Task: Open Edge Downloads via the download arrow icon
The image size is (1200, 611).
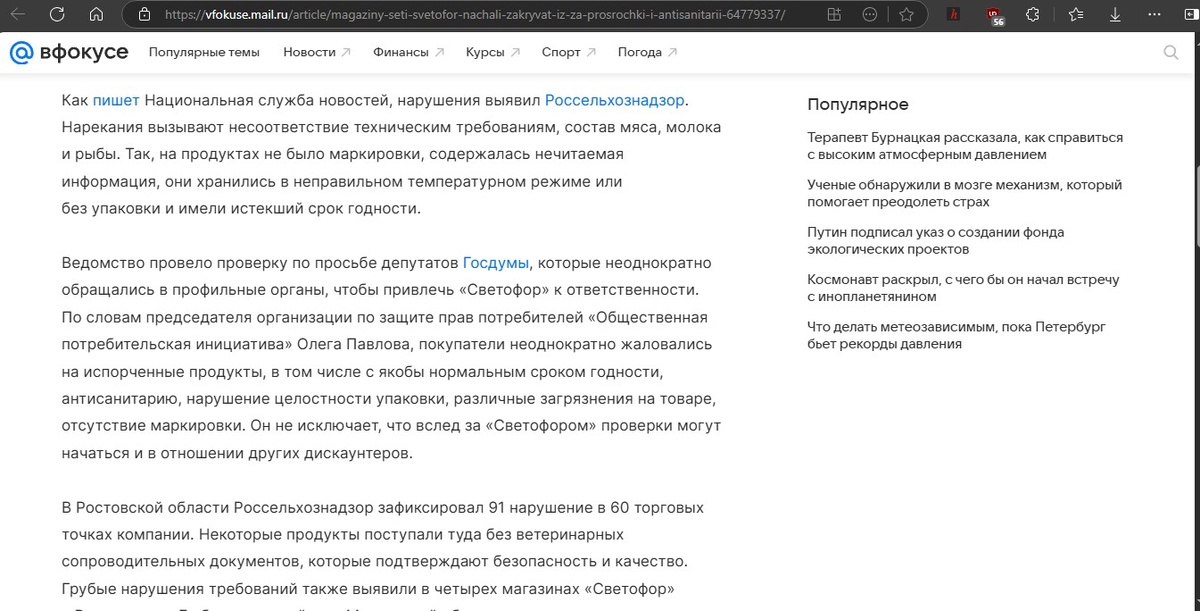Action: (x=1114, y=14)
